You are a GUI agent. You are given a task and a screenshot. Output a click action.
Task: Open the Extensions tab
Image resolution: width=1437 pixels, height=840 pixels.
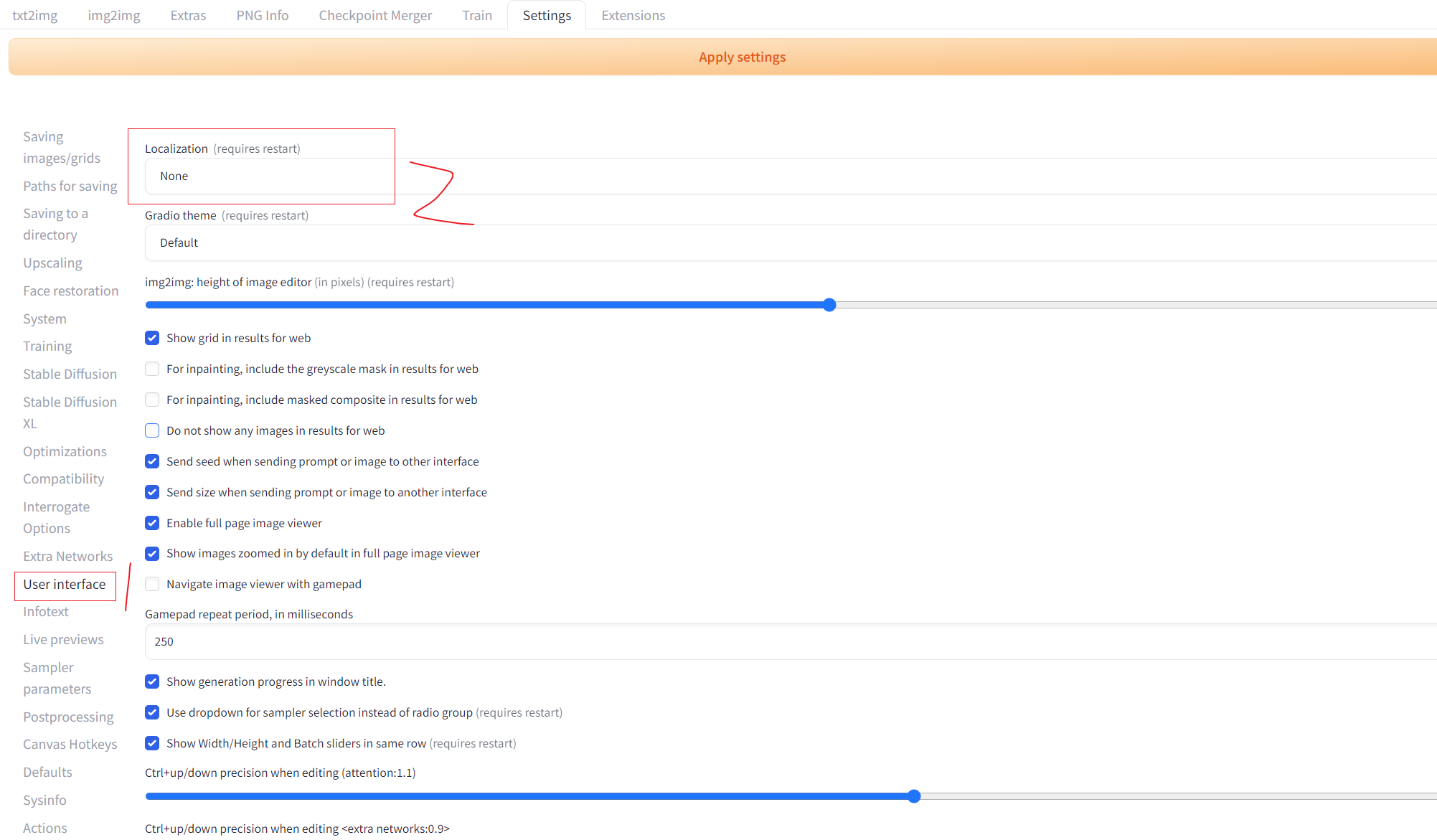pos(633,15)
